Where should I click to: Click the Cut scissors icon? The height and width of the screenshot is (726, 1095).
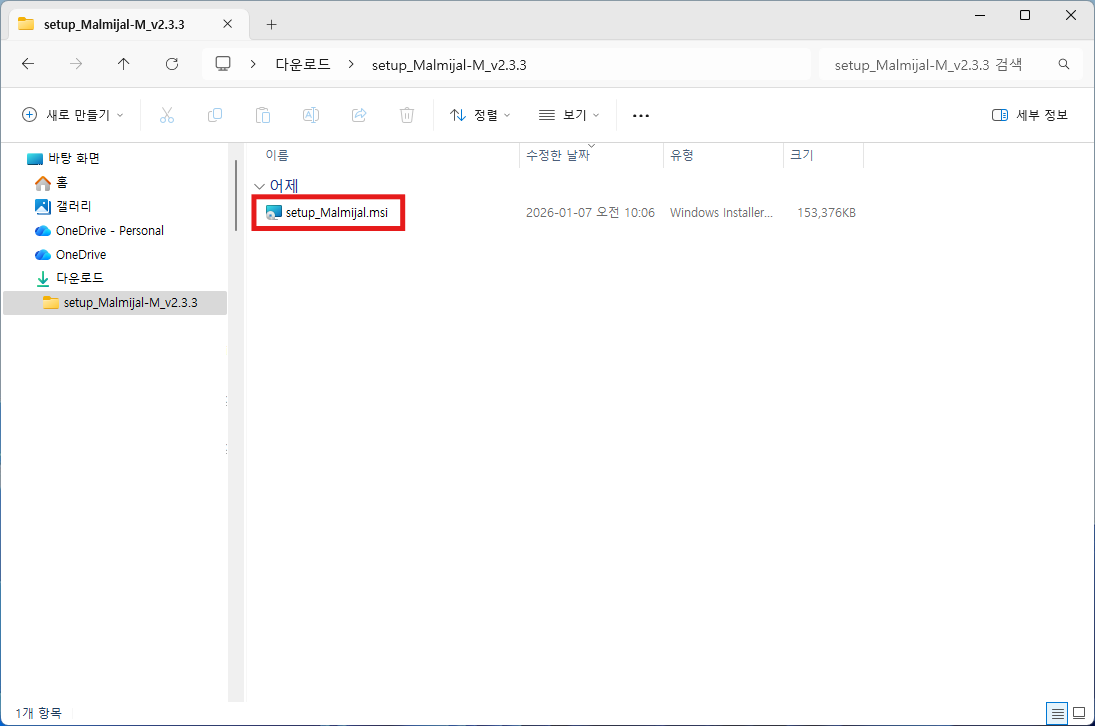pyautogui.click(x=167, y=115)
